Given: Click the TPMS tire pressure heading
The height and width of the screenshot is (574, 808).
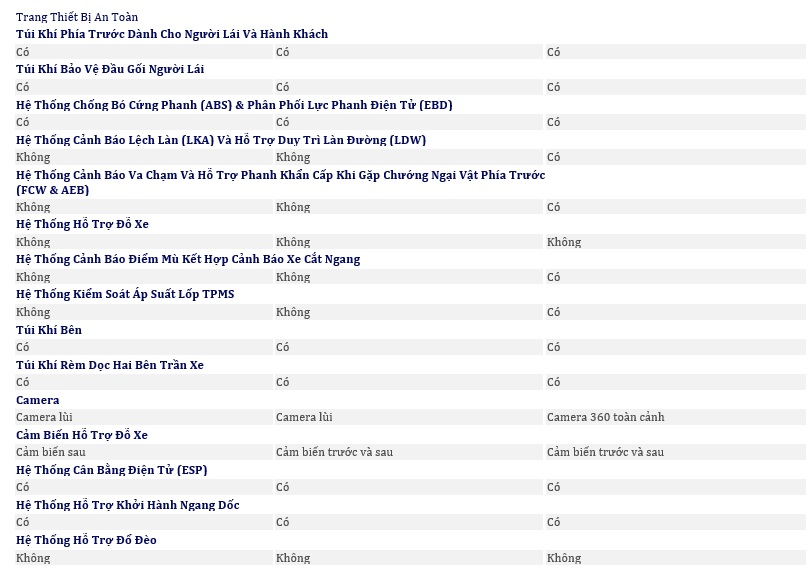Looking at the screenshot, I should click(125, 294).
